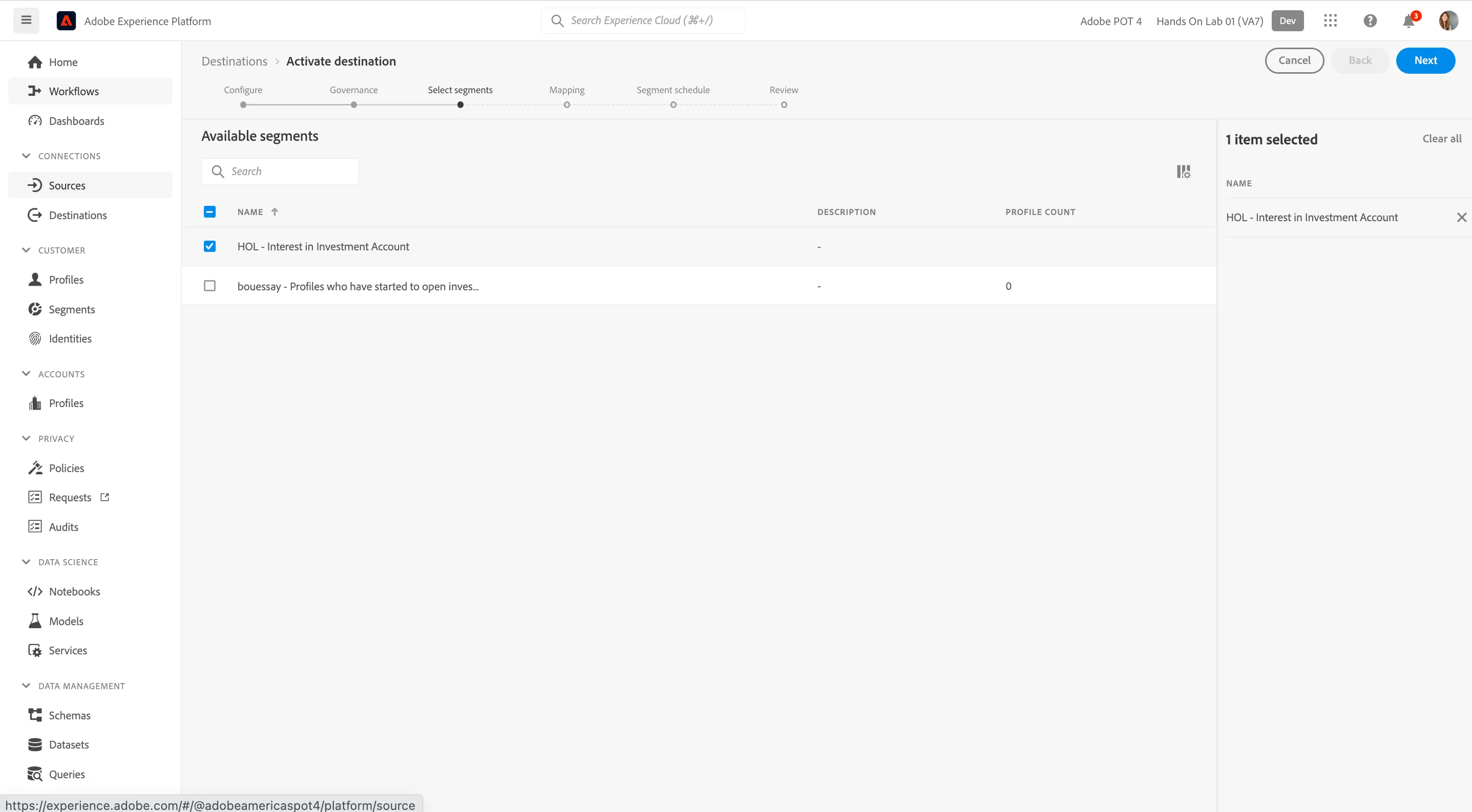Click the Destinations breadcrumb link
This screenshot has width=1472, height=812.
coord(234,61)
